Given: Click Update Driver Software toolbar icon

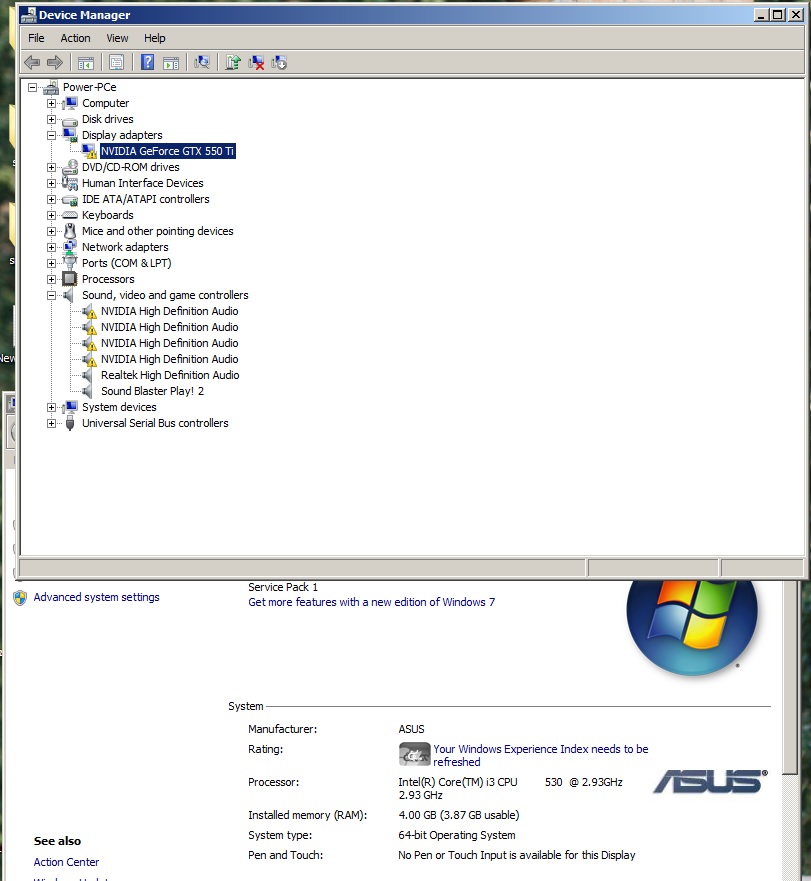Looking at the screenshot, I should pyautogui.click(x=233, y=62).
